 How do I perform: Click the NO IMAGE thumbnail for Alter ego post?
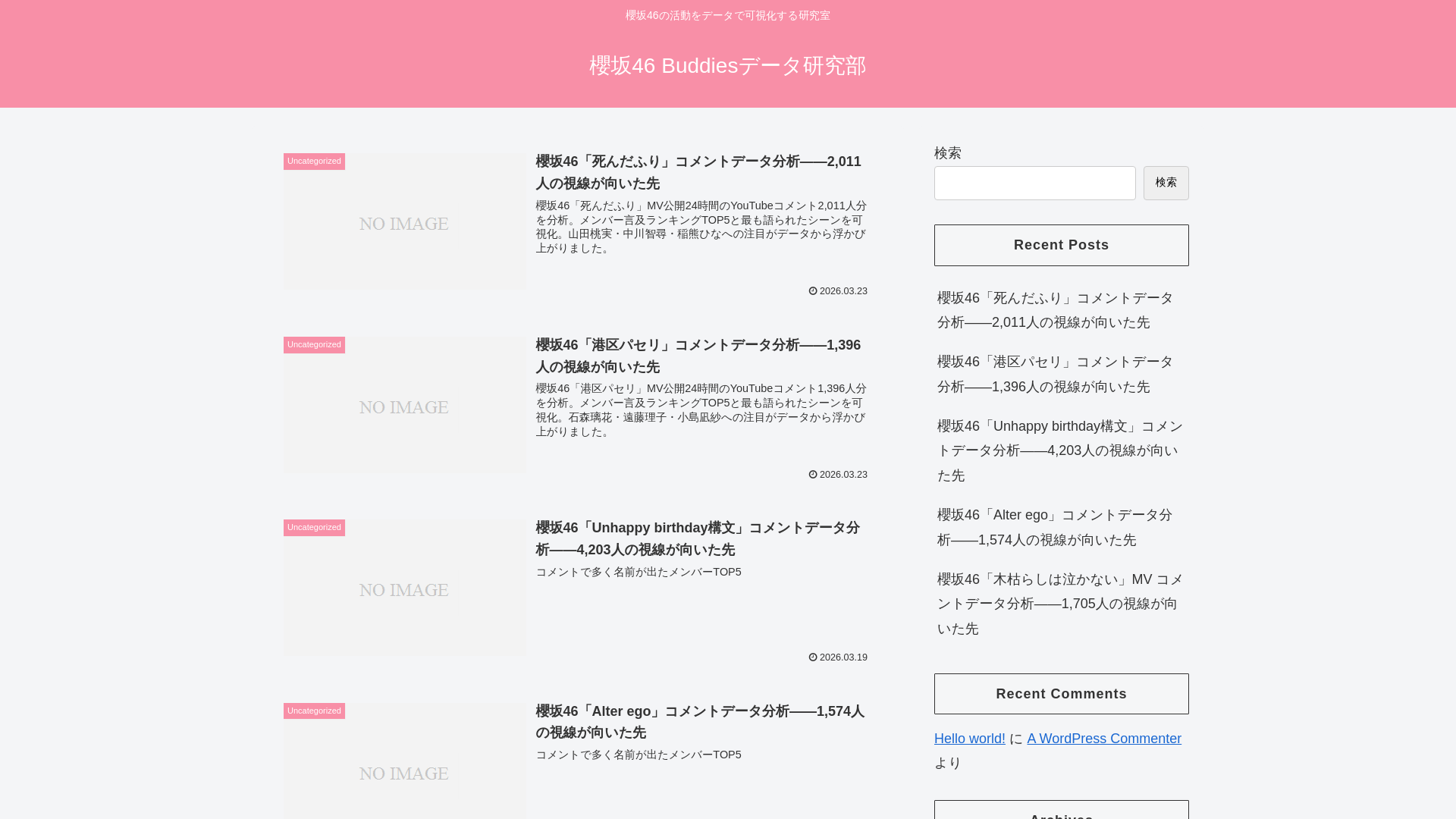[404, 761]
